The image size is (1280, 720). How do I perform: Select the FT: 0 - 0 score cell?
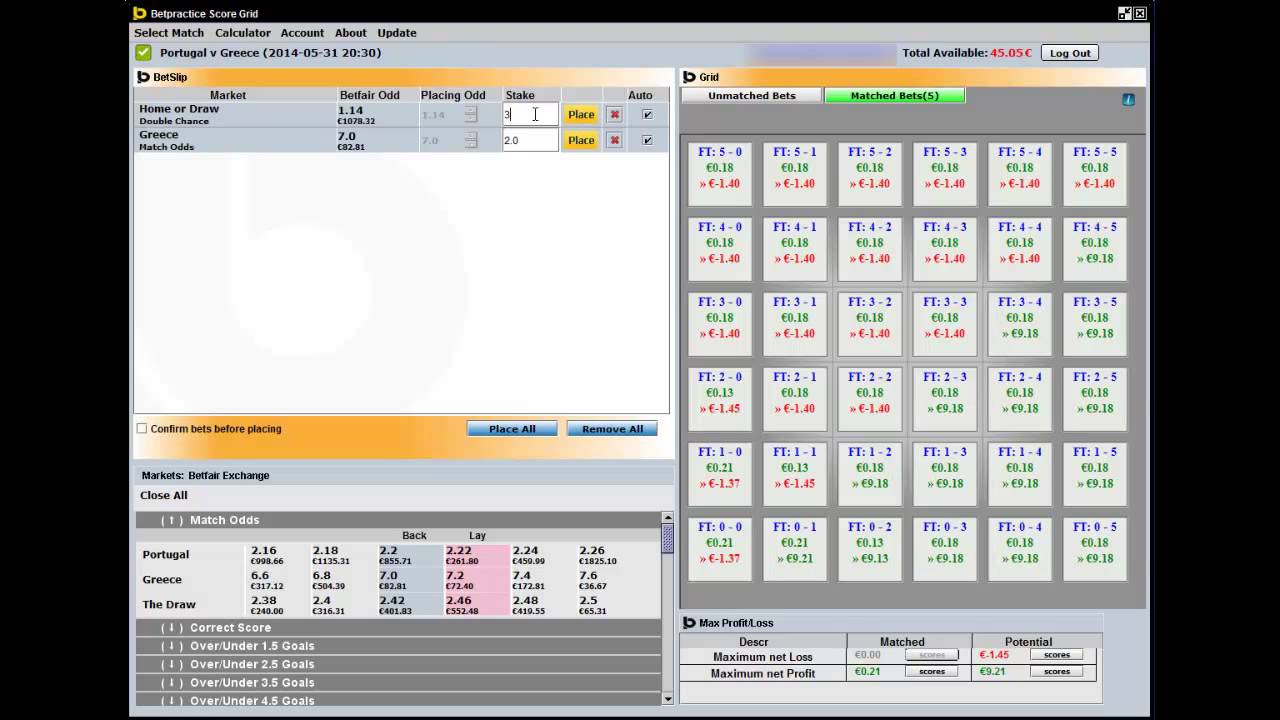click(720, 549)
